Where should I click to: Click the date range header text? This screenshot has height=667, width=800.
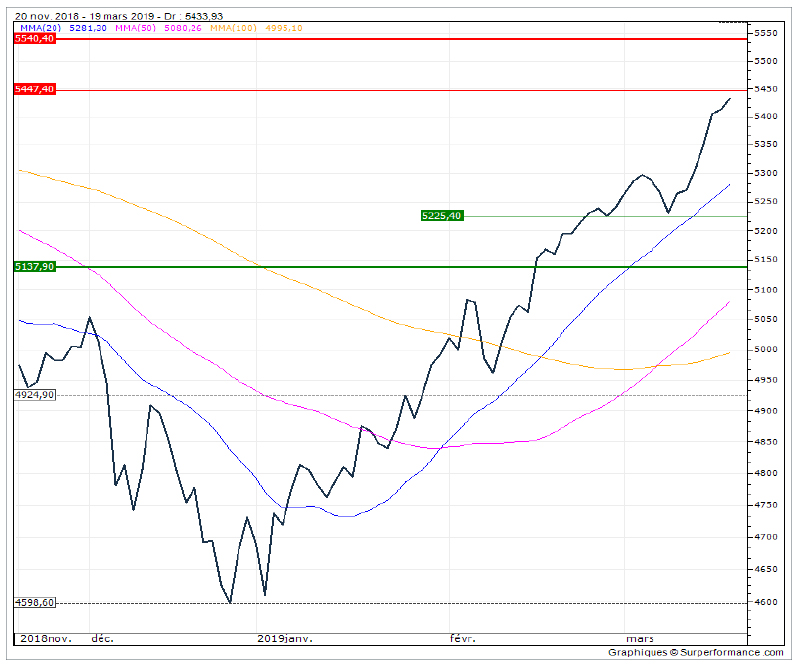point(118,16)
